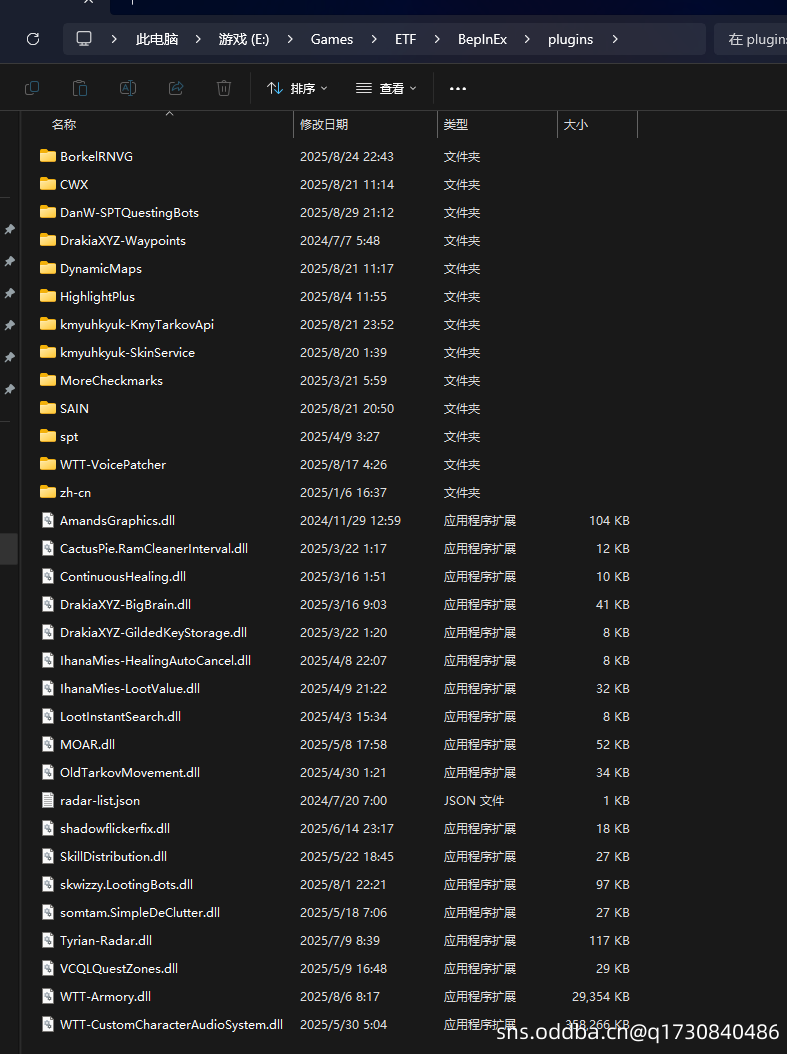This screenshot has width=787, height=1054.
Task: Expand the chevron after 此电脑 in the breadcrumb
Action: (x=198, y=39)
